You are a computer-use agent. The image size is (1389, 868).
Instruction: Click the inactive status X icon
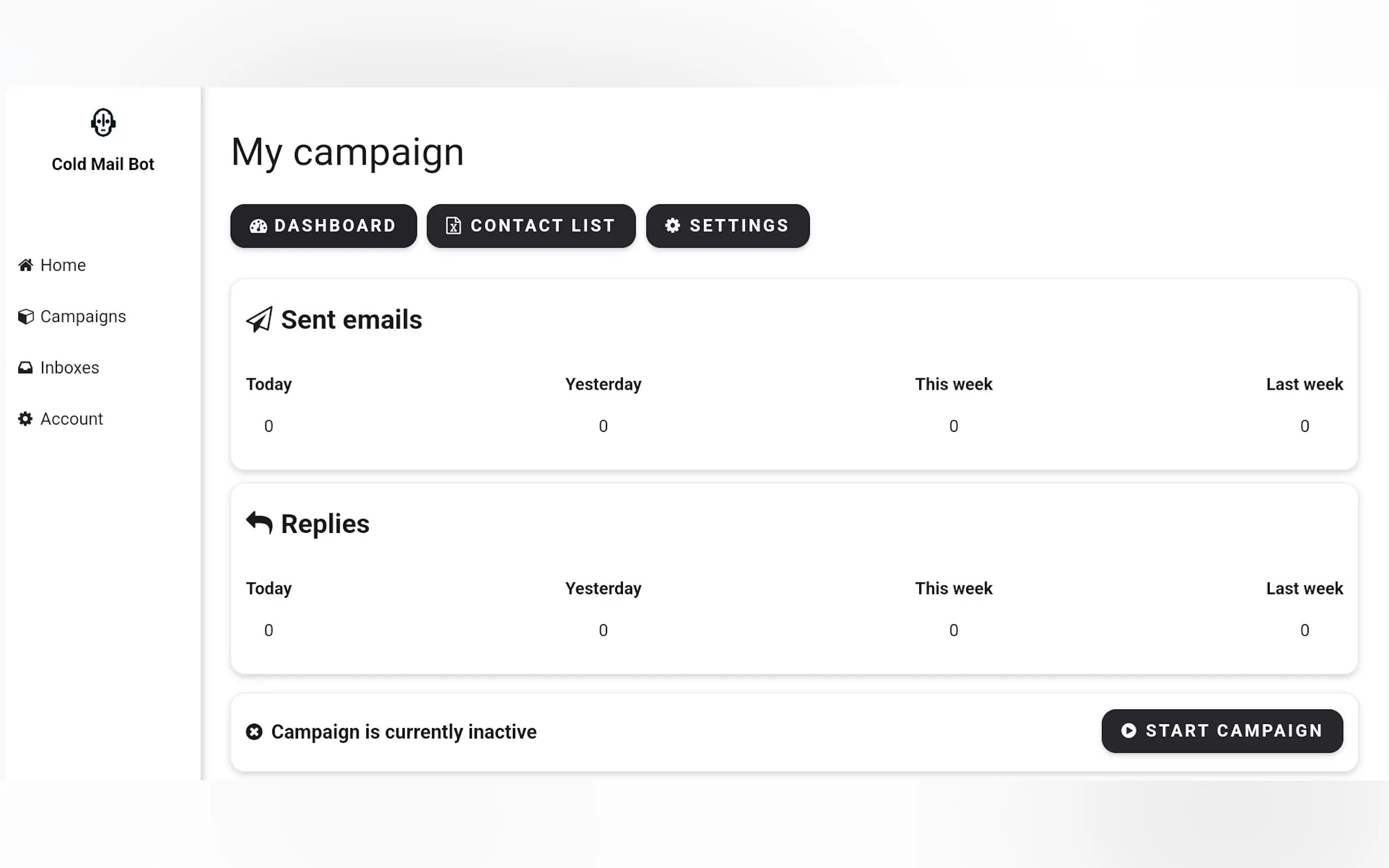(x=254, y=732)
